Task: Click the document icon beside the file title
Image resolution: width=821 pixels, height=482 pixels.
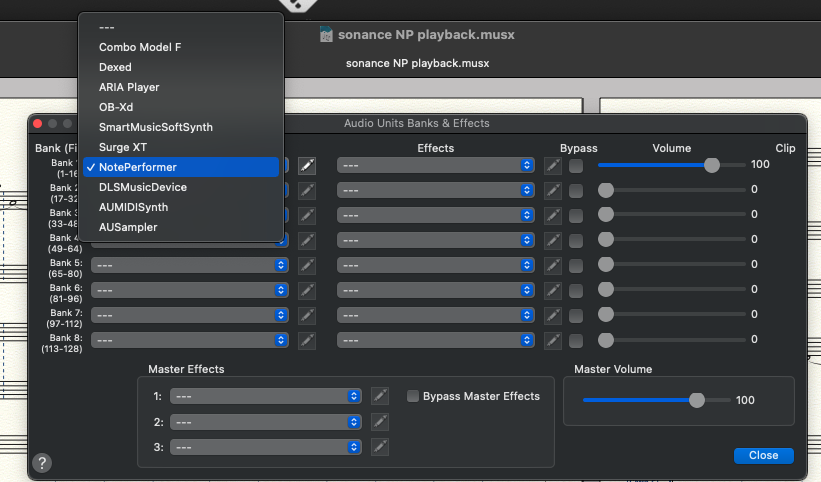Action: tap(326, 35)
